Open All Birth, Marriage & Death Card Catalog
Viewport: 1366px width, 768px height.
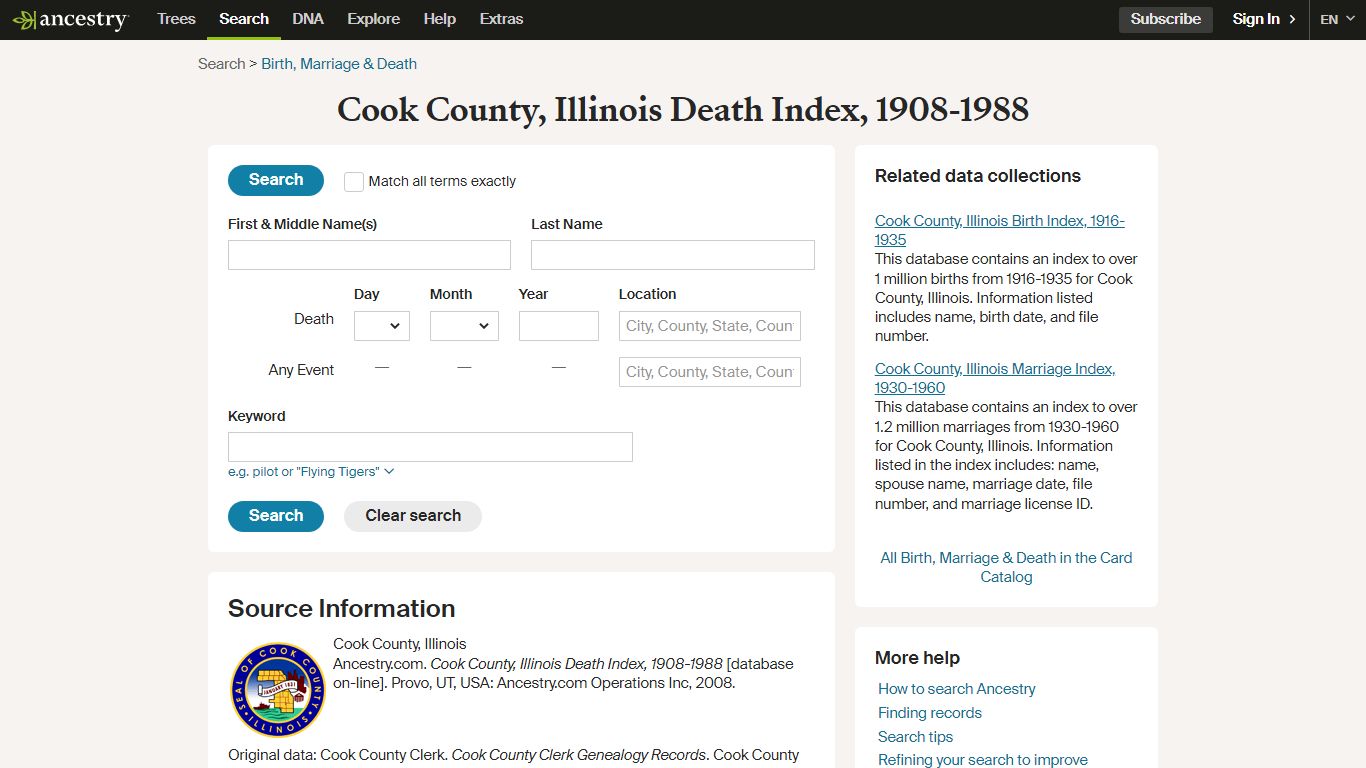coord(1006,567)
